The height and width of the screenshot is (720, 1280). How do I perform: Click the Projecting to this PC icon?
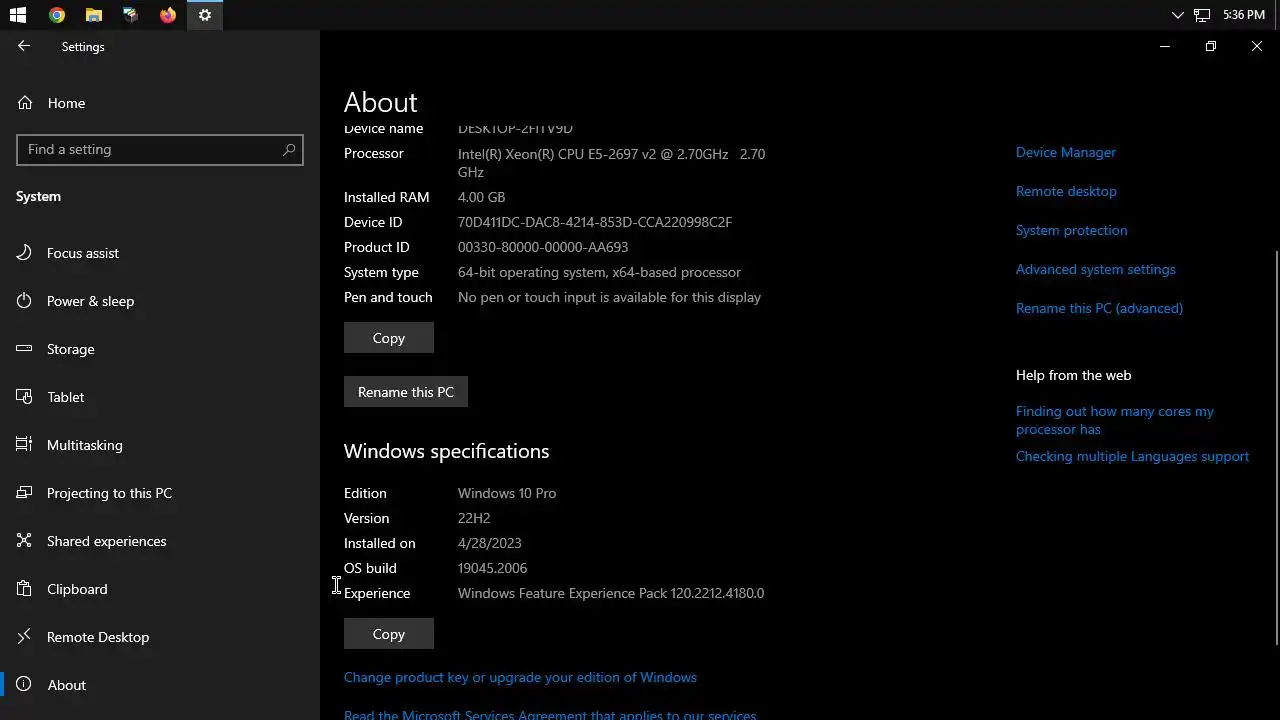click(25, 492)
